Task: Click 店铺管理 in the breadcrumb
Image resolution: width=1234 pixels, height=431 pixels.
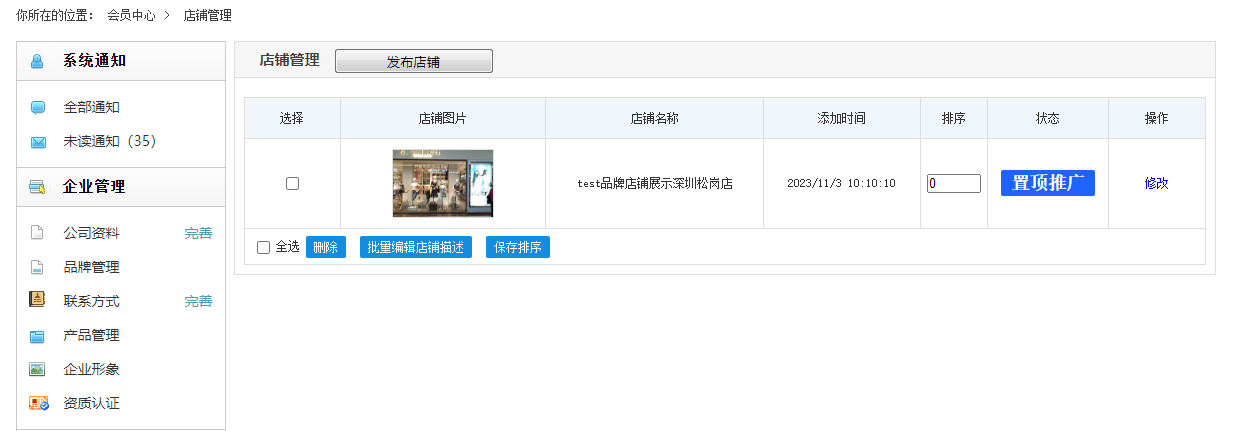Action: coord(208,15)
